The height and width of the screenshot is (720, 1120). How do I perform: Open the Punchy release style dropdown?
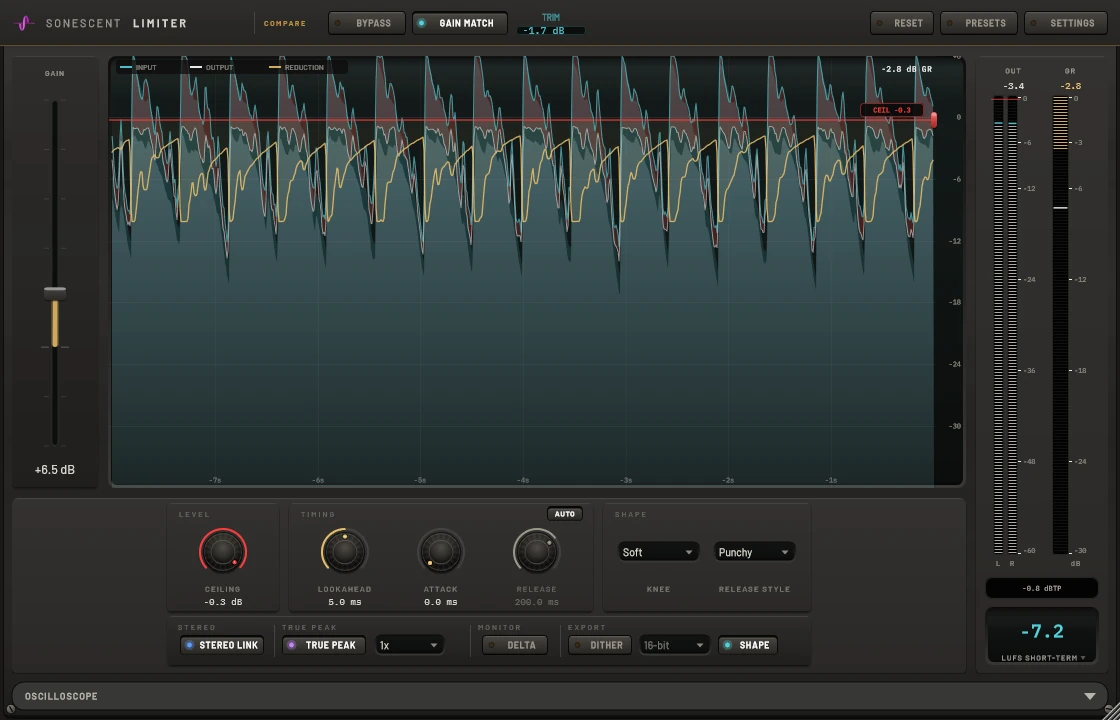[x=754, y=552]
